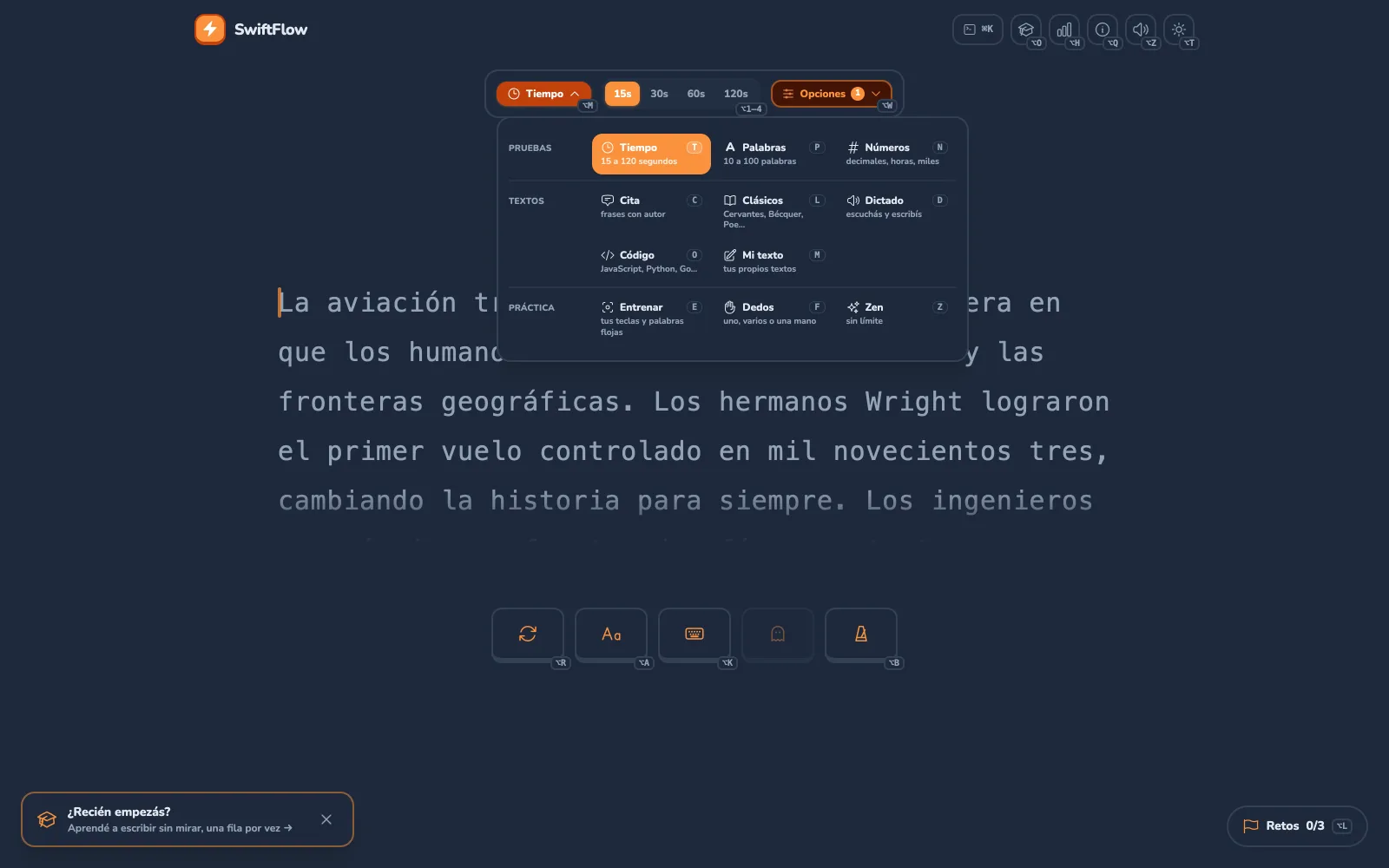Toggle capitalization with the Aa button
1389x868 pixels.
tap(611, 634)
